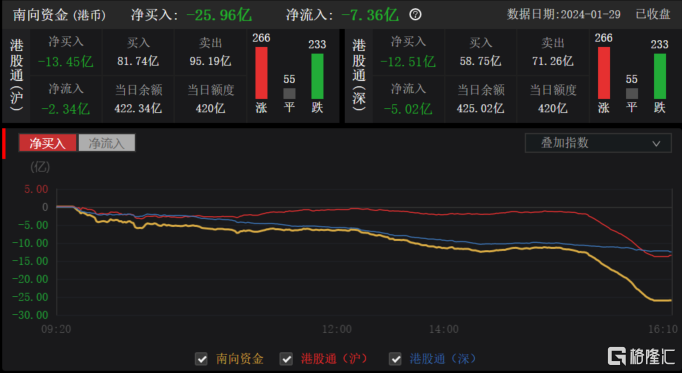Click the 港股通(深) net buy -12.51亿
The height and width of the screenshot is (373, 682).
[x=408, y=62]
